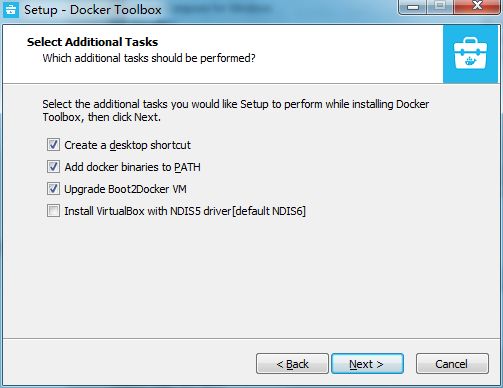
Task: Click the instruction paragraph about additional tasks
Action: tap(235, 111)
